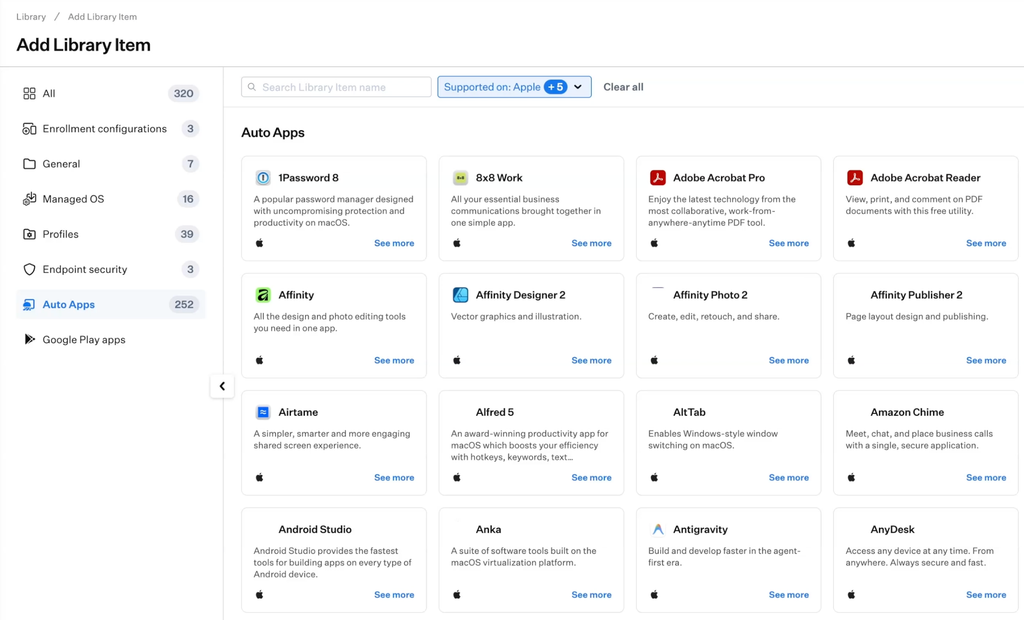Click the Anka card title
Screen dimensions: 1024x620
pyautogui.click(x=488, y=529)
